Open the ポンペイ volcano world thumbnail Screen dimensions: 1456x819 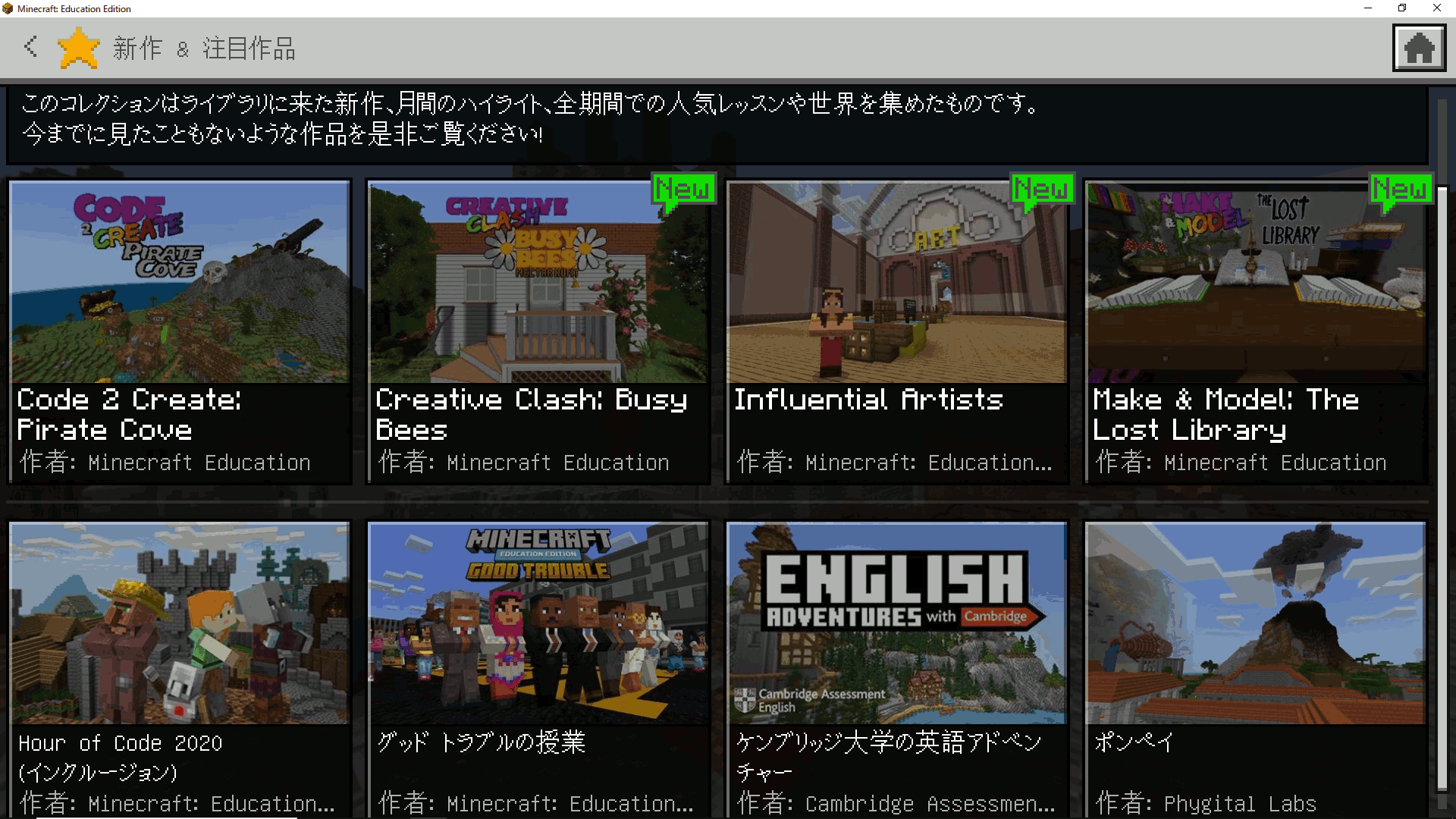click(x=1256, y=623)
